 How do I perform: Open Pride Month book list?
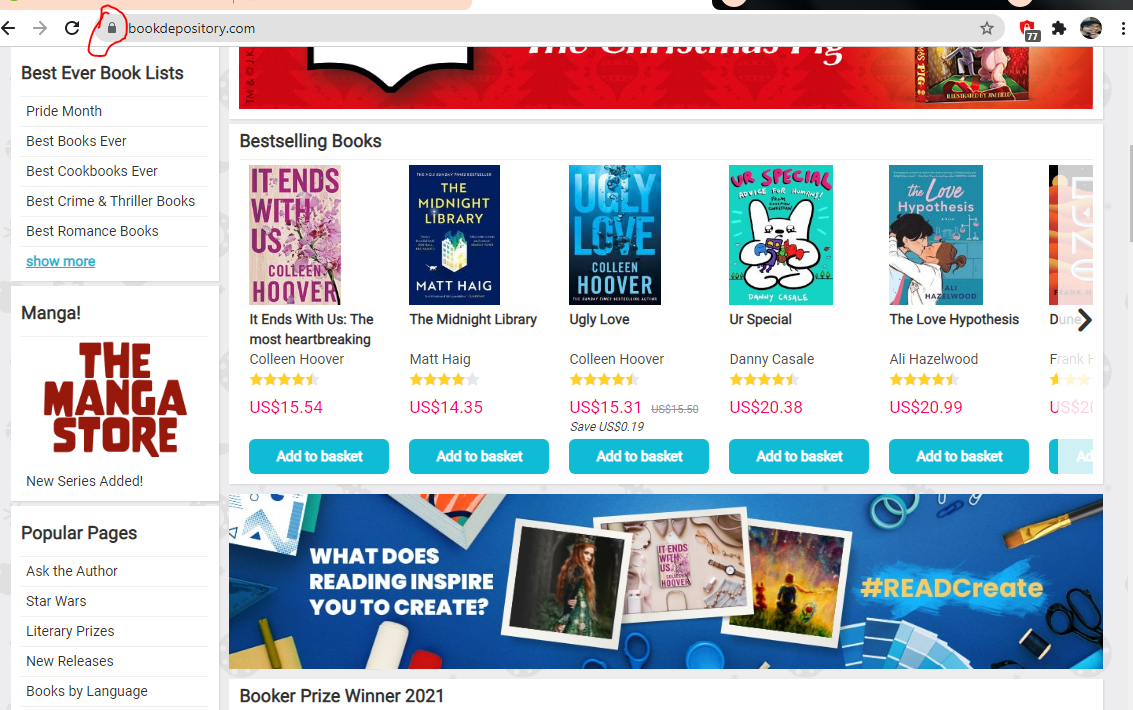point(64,111)
